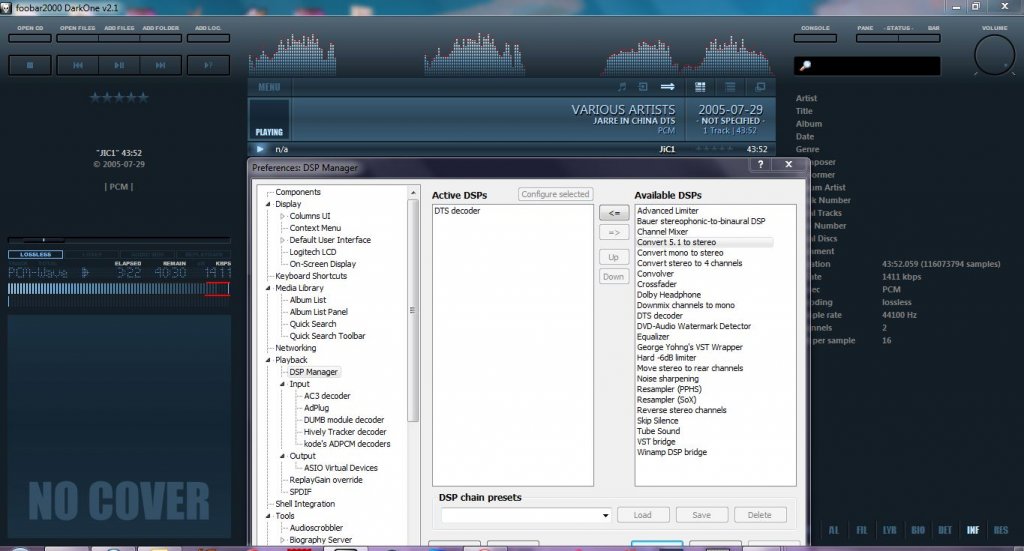The width and height of the screenshot is (1024, 551).
Task: Click into the search input field
Action: point(867,65)
